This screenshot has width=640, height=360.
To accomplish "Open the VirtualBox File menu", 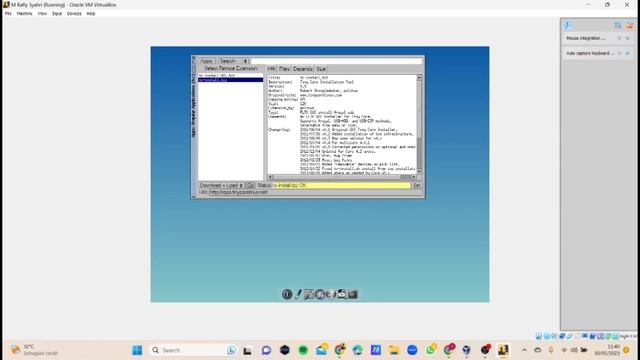I will (8, 13).
